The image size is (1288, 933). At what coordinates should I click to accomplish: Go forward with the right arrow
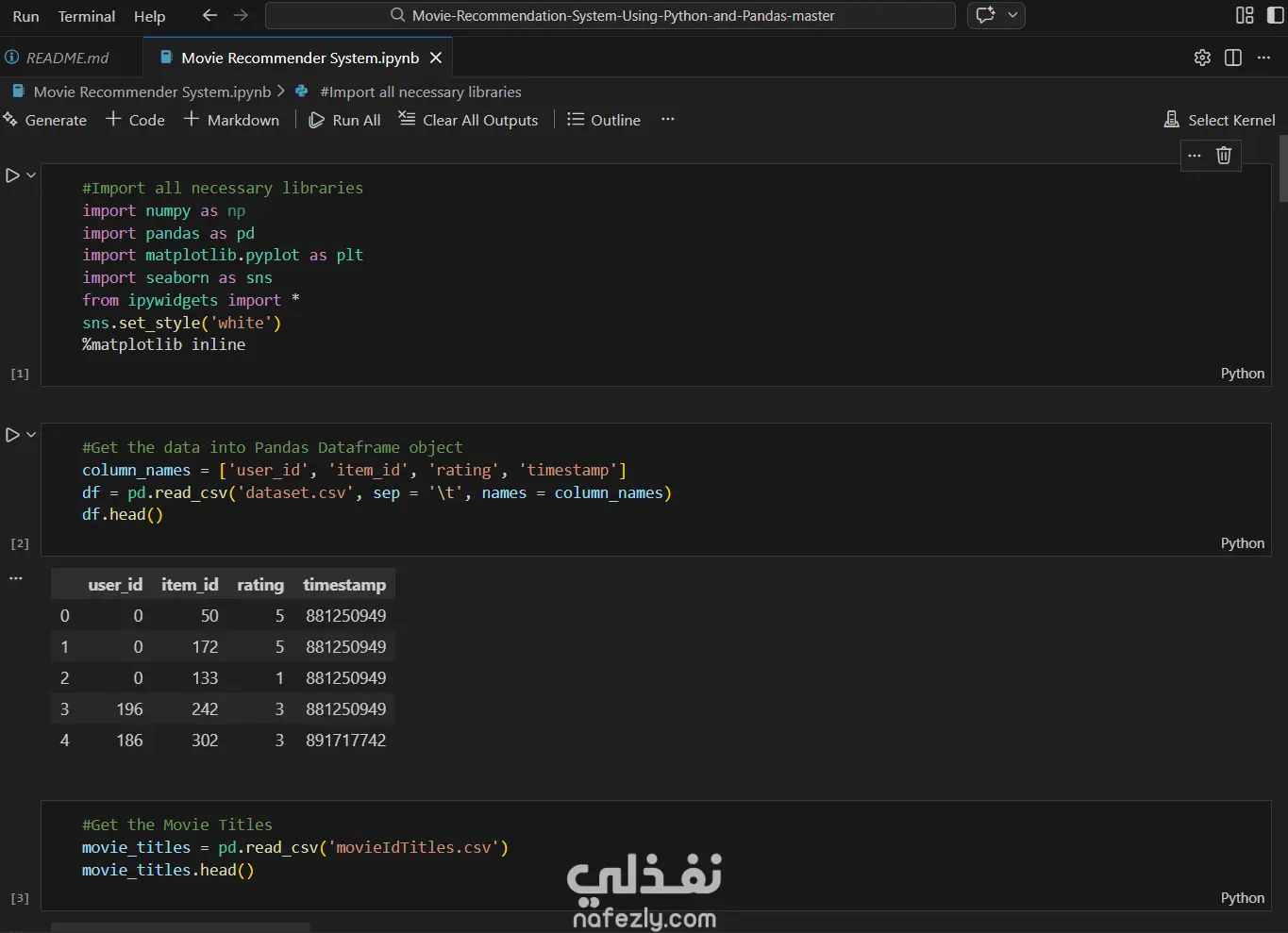click(241, 15)
